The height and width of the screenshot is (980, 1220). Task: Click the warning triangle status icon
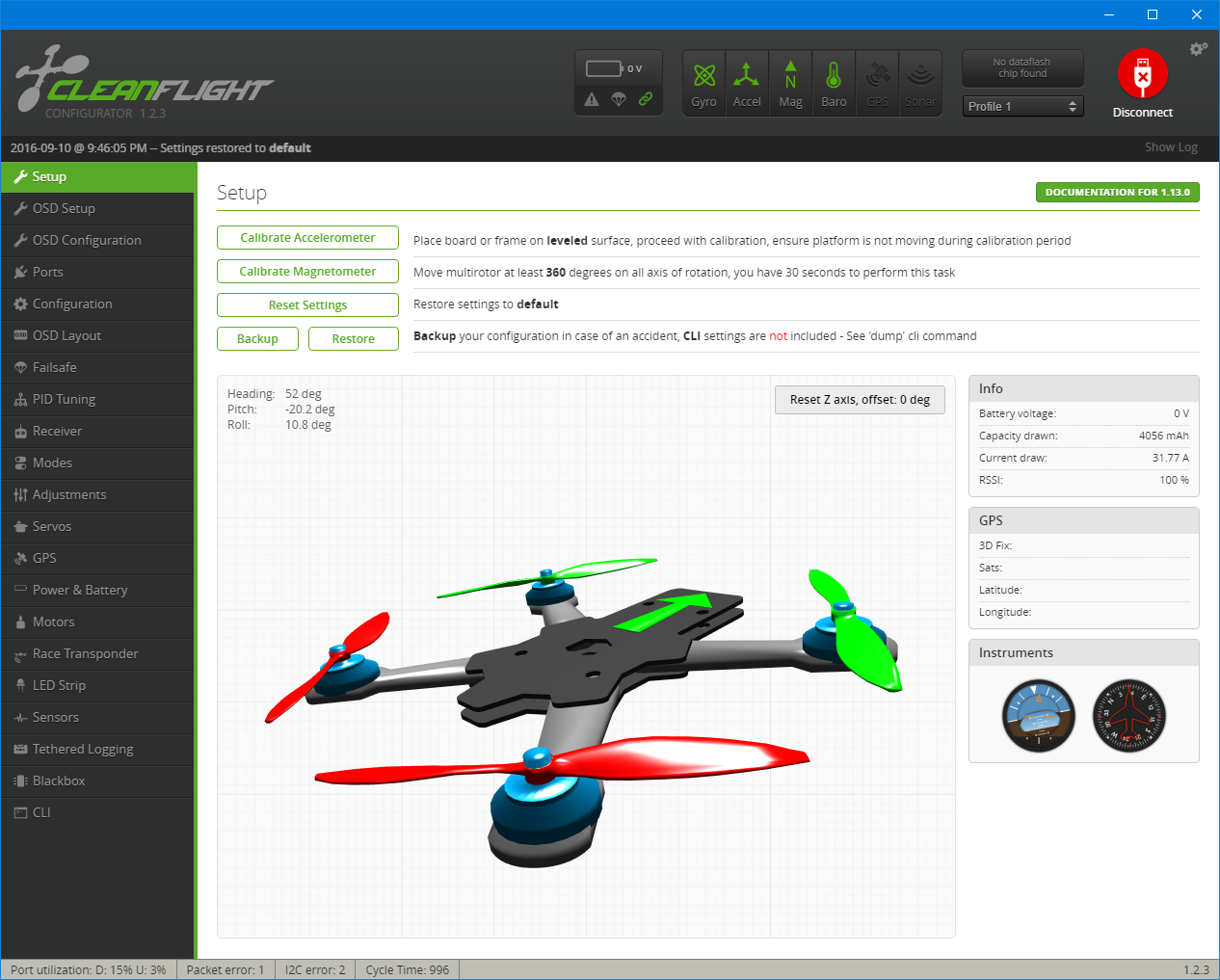coord(592,99)
